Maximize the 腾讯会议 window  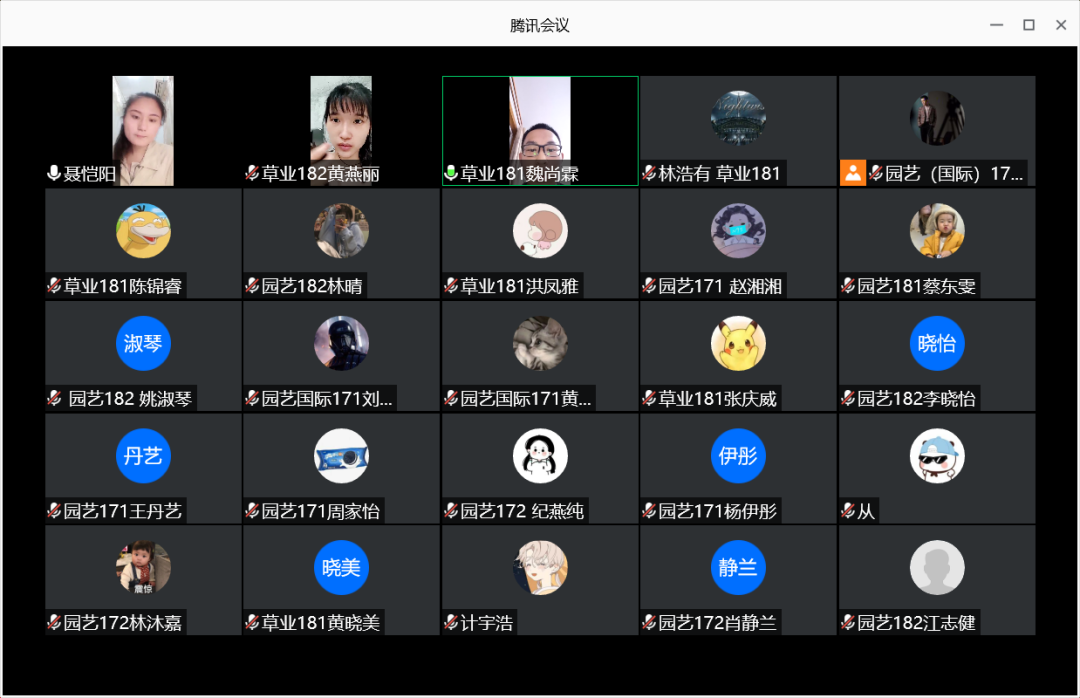click(1028, 25)
